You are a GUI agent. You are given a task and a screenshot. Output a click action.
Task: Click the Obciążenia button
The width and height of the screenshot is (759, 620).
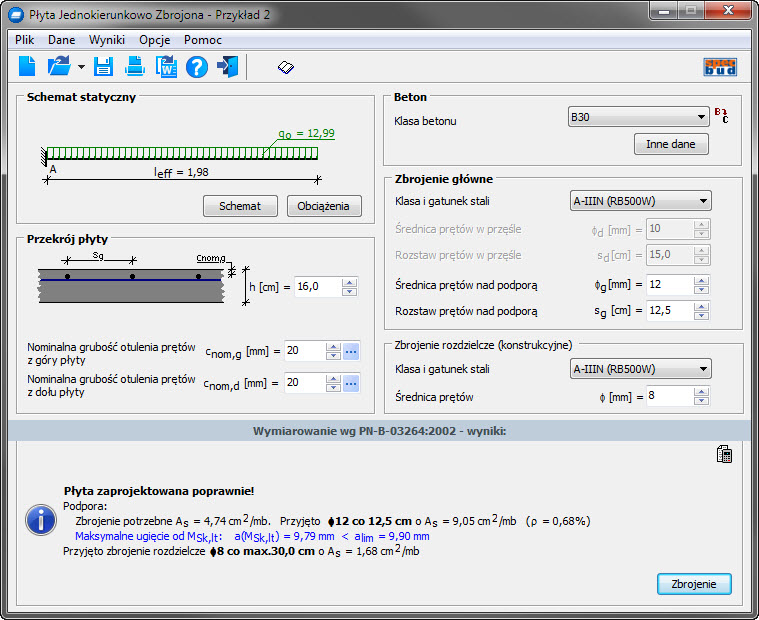pos(324,206)
